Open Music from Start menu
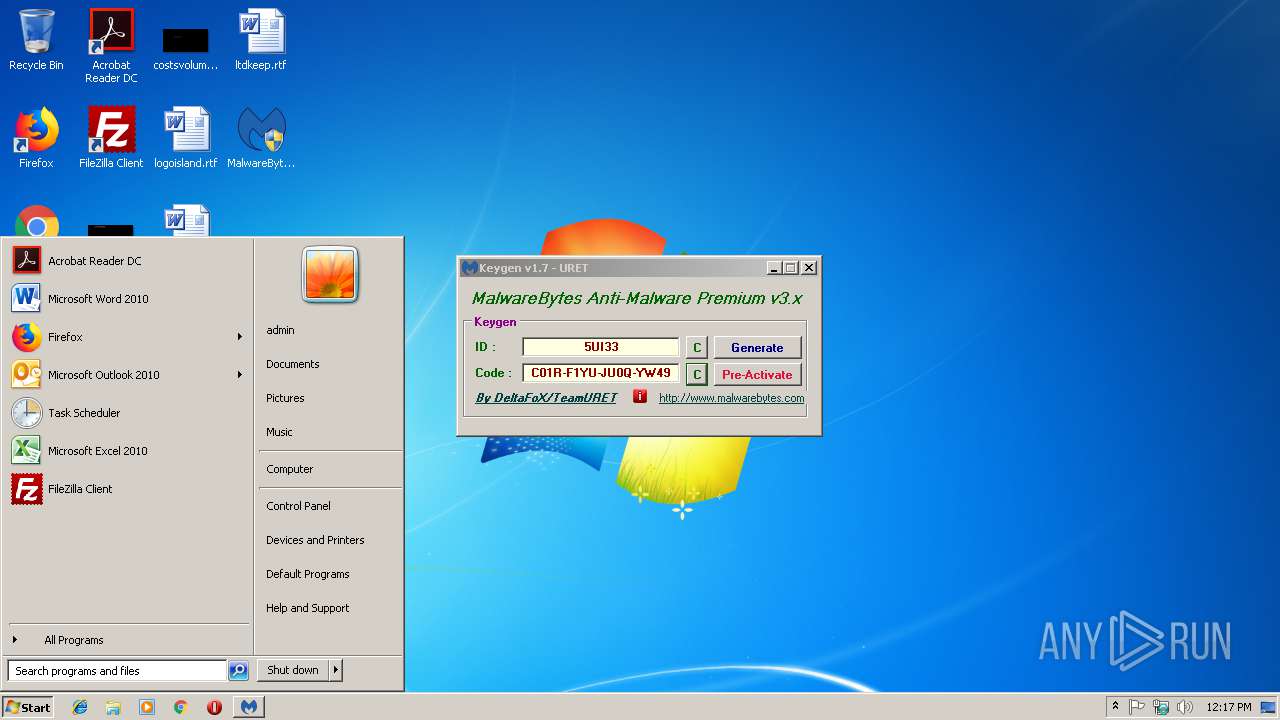Viewport: 1280px width, 720px height. 329,432
